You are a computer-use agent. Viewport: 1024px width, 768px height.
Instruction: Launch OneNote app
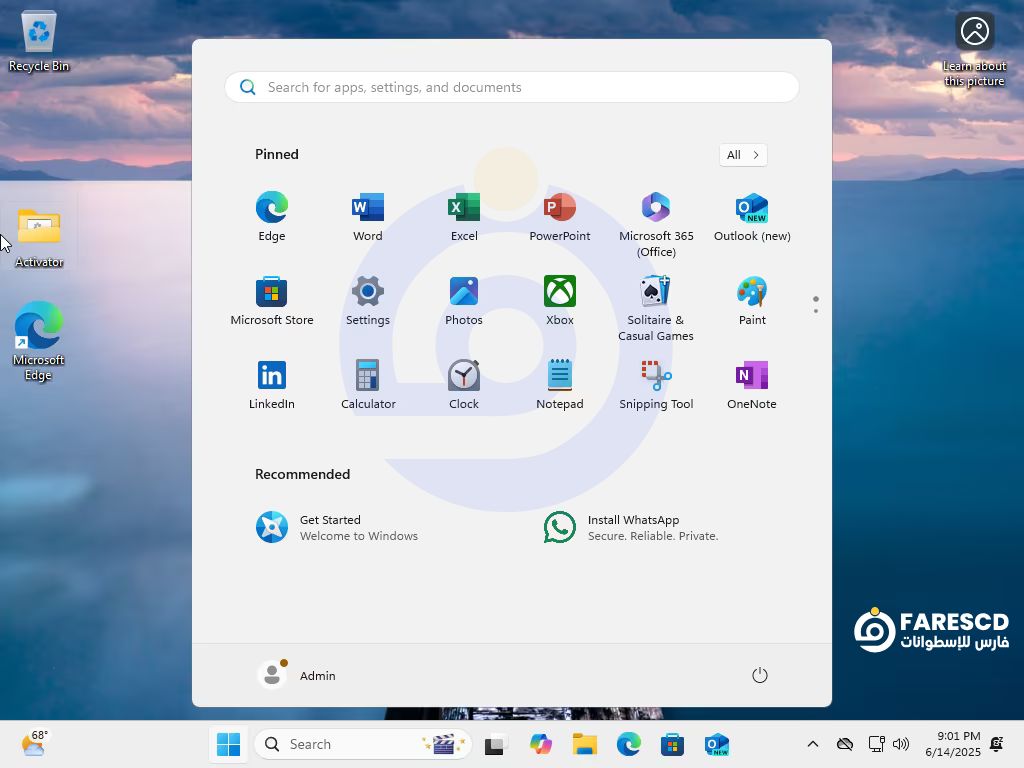(x=752, y=385)
